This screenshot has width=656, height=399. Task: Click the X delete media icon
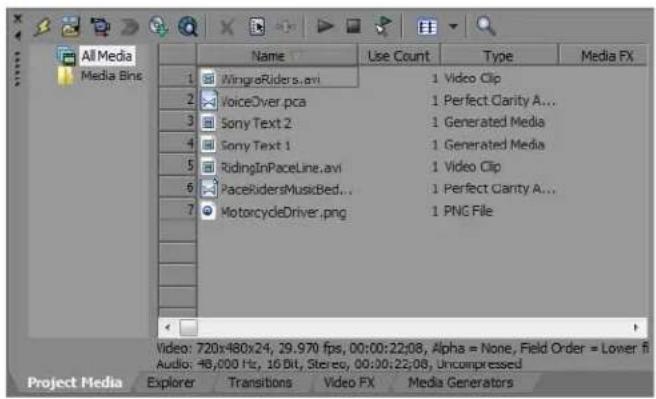[x=227, y=28]
